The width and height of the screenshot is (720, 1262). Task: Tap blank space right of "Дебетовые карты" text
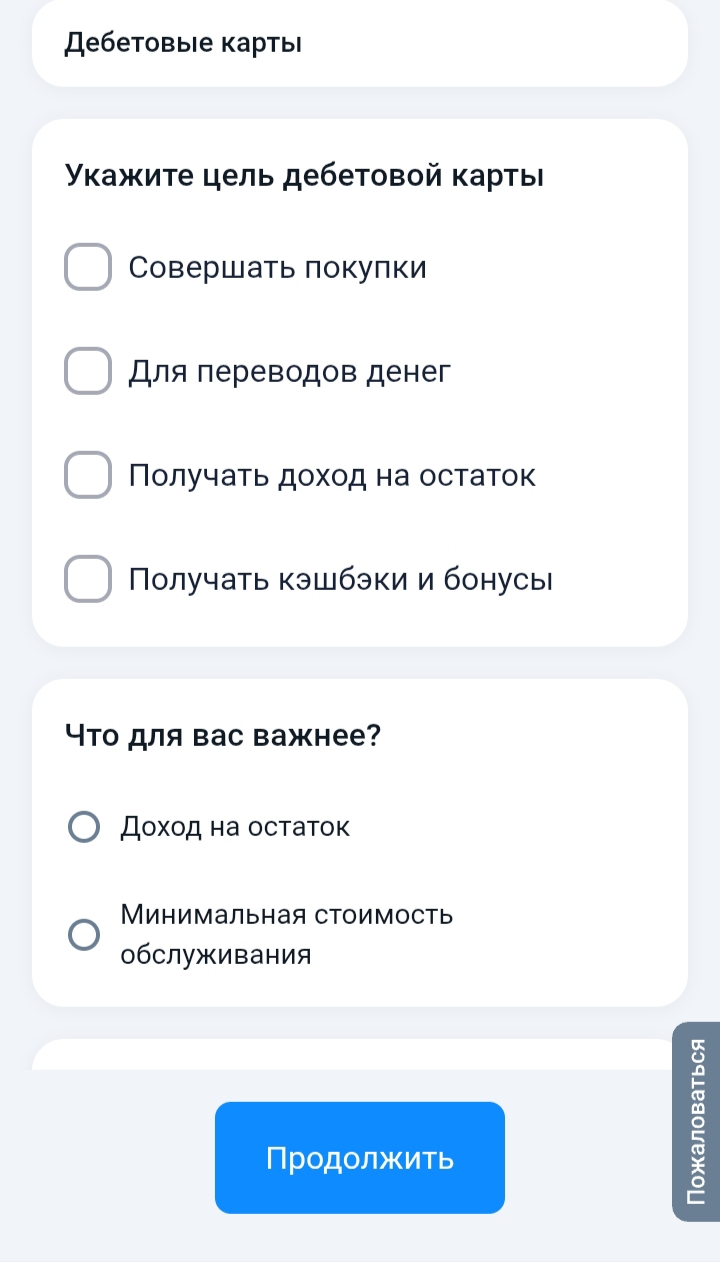click(x=500, y=44)
